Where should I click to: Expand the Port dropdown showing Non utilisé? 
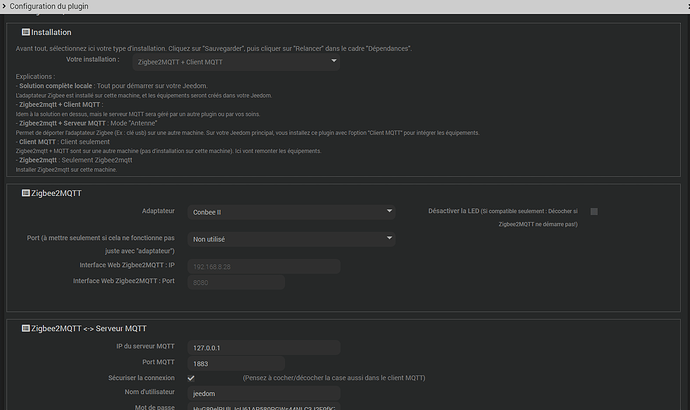[x=291, y=239]
